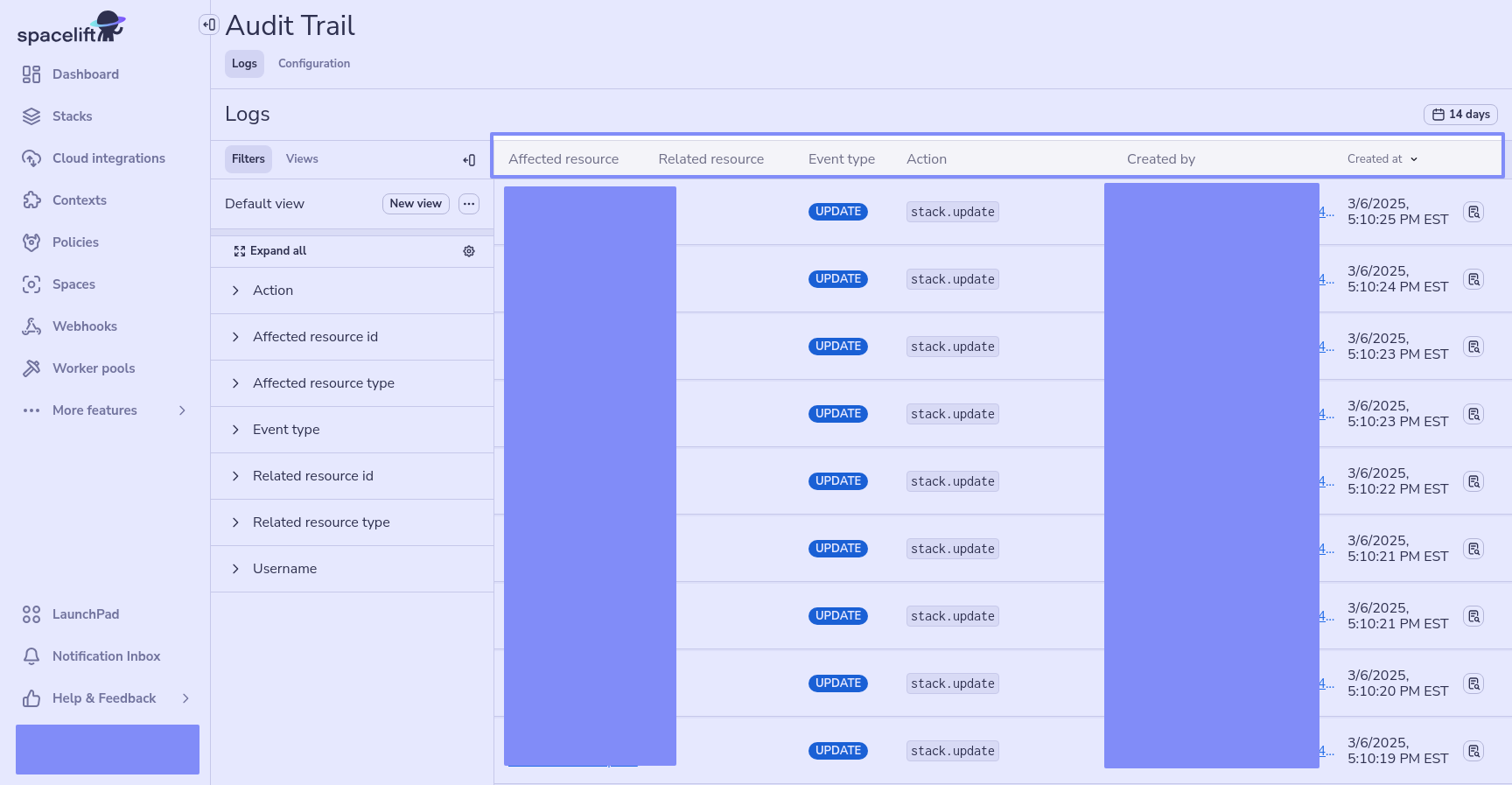The height and width of the screenshot is (785, 1512).
Task: Click the filter settings gear icon
Action: [469, 251]
